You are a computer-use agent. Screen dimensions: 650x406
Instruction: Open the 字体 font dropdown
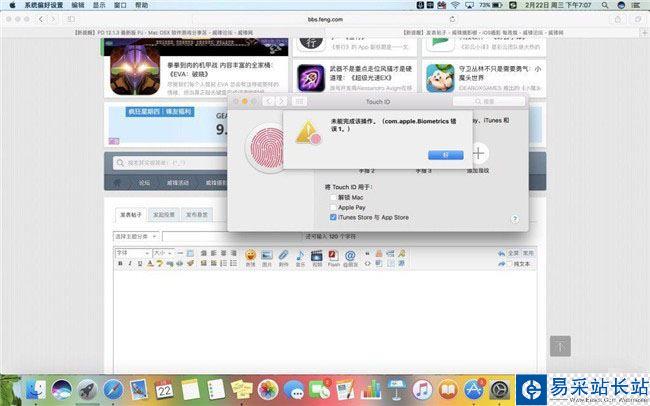tap(133, 253)
